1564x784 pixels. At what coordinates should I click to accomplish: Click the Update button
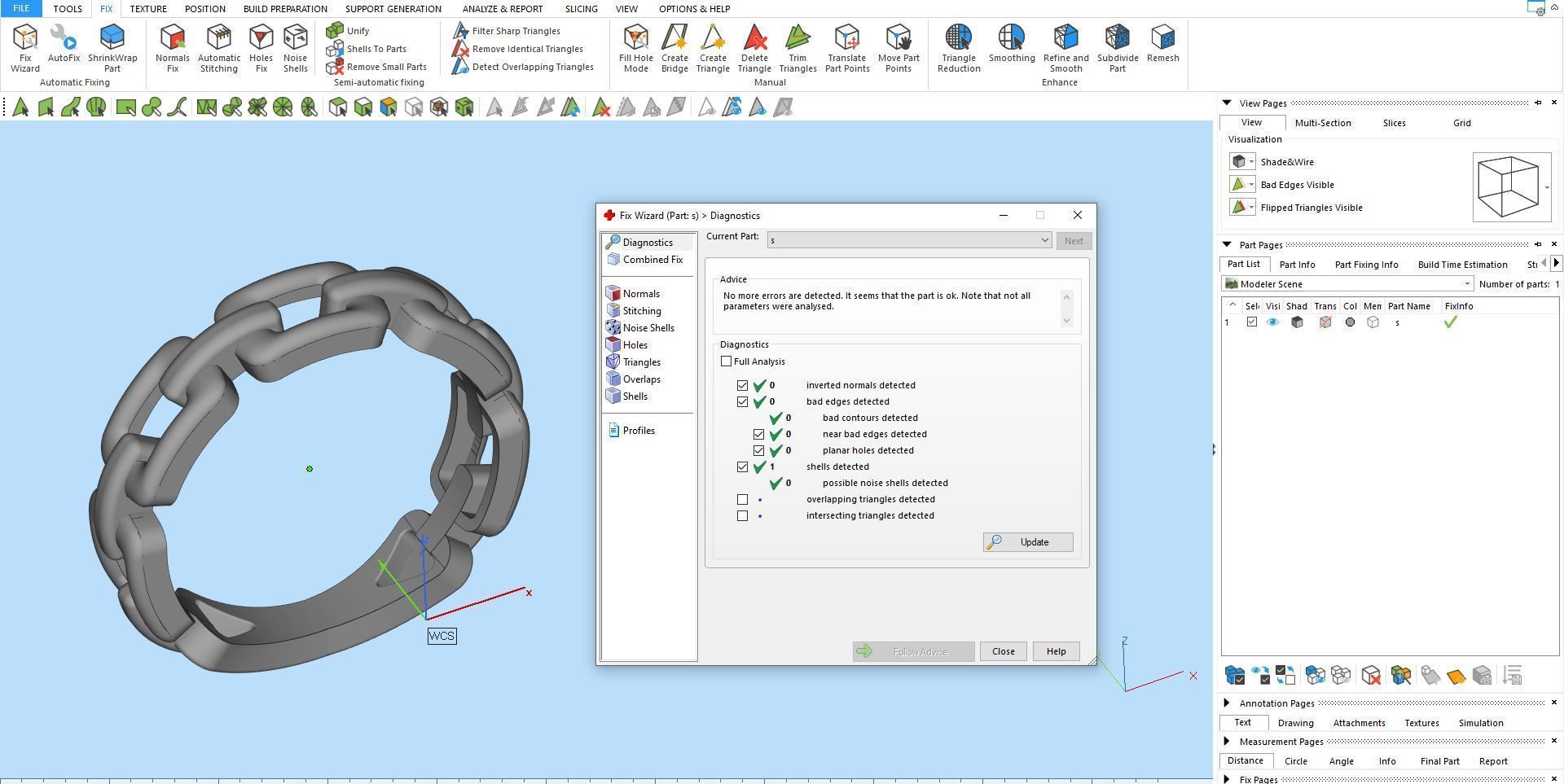pos(1028,542)
